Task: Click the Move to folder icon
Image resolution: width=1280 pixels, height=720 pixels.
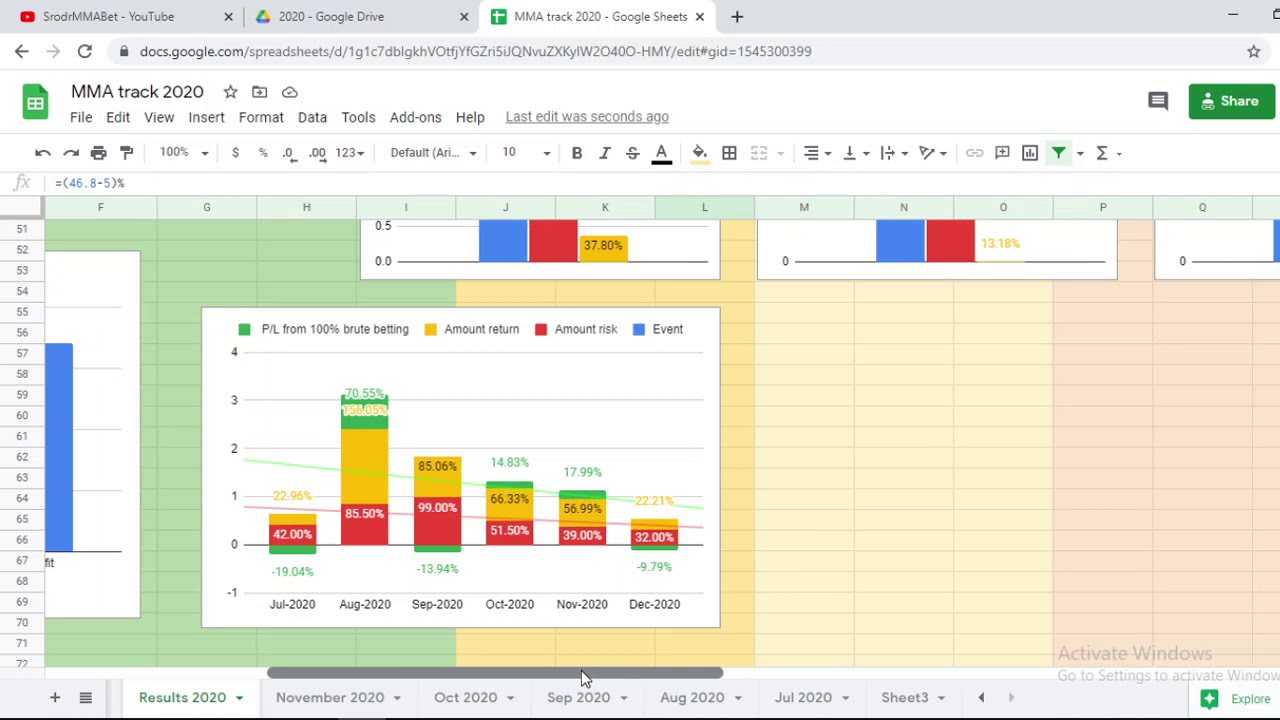Action: [x=259, y=92]
